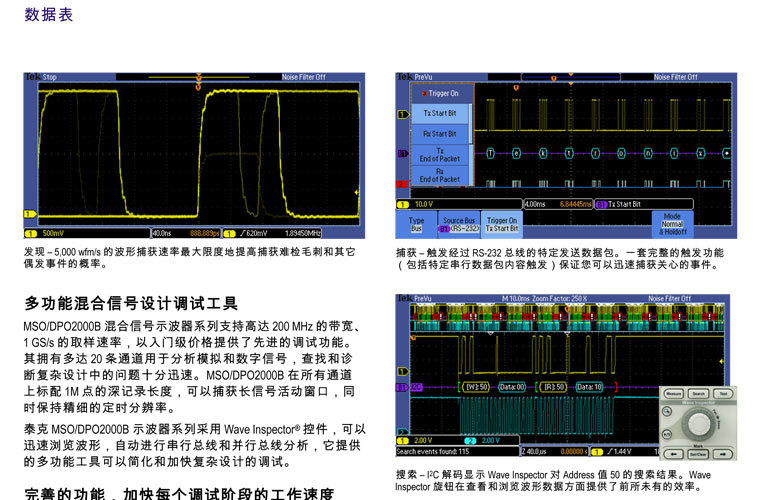
Task: Click M 10.0ms Zoom Factor: 250 X label
Action: (544, 298)
